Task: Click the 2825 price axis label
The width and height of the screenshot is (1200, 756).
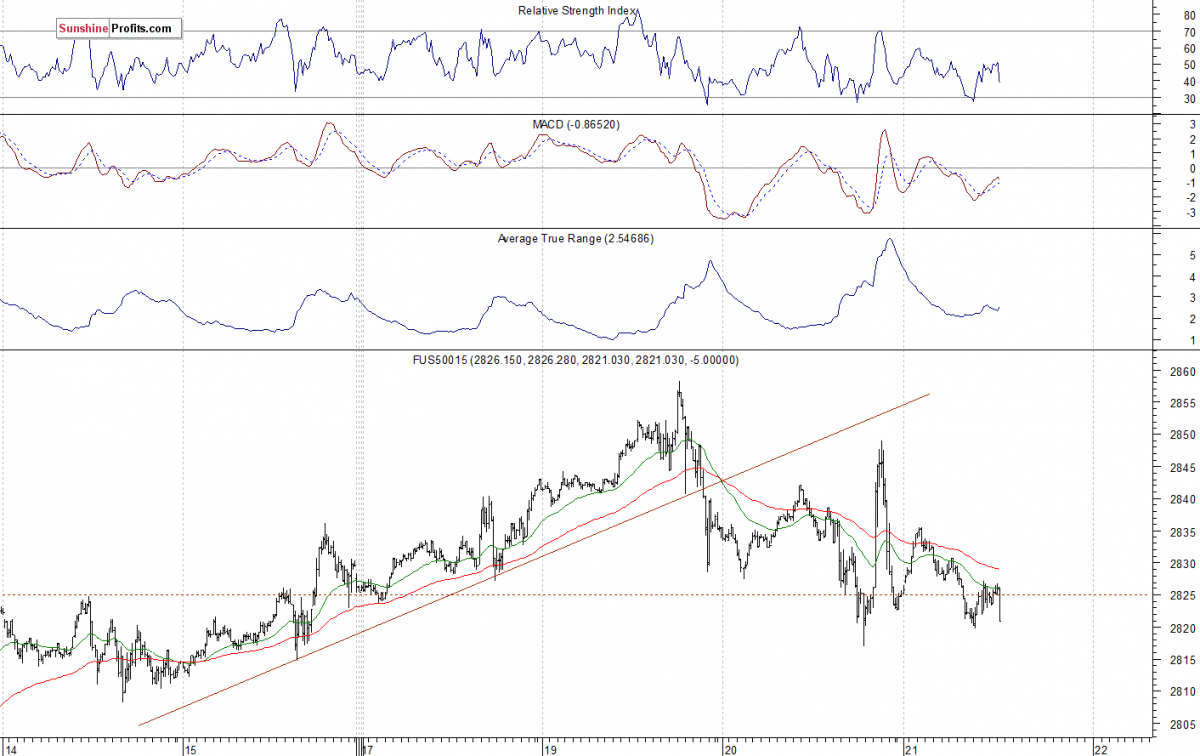Action: point(1182,596)
